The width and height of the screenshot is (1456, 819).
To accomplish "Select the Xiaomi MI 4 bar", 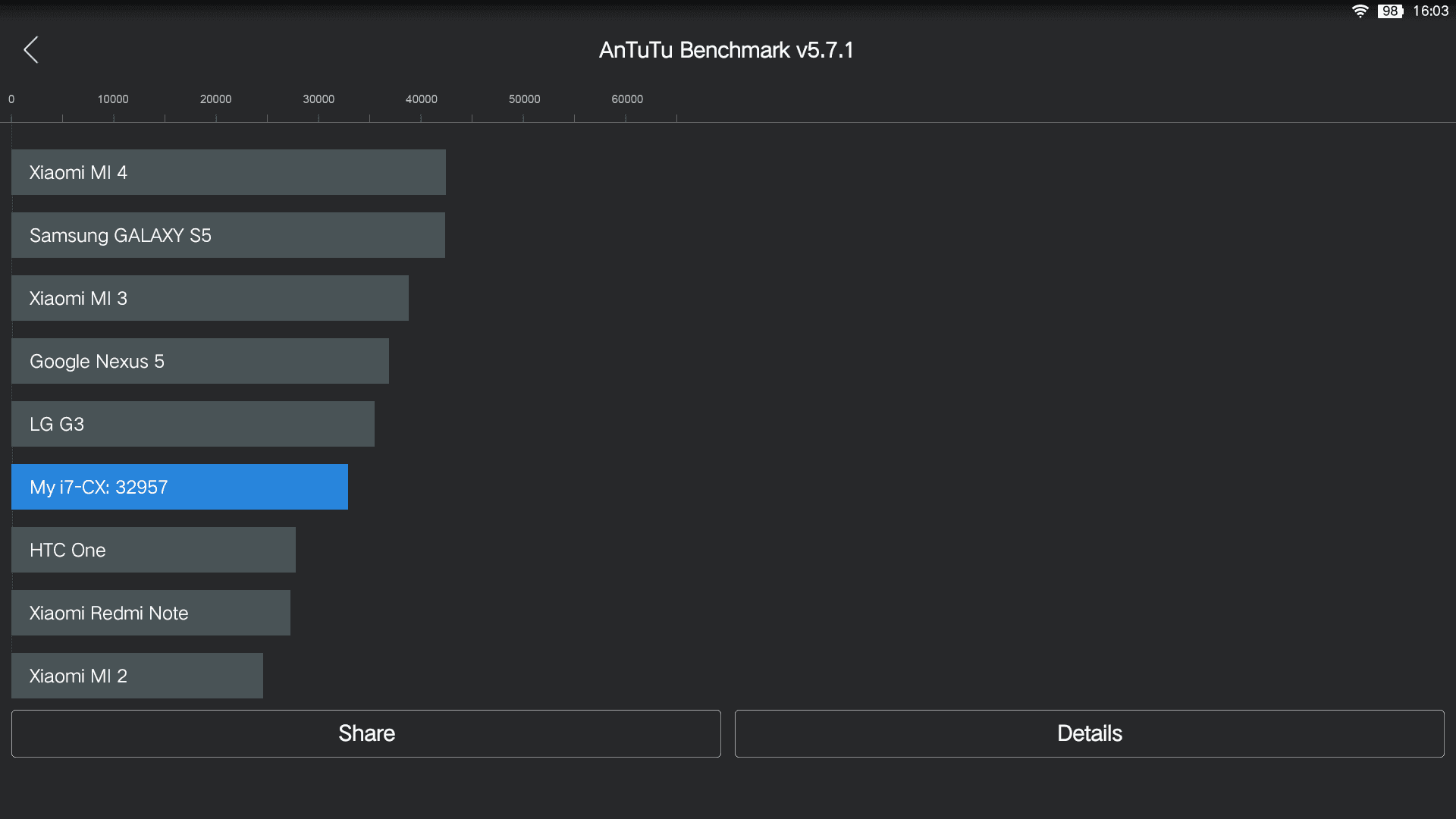I will coord(228,172).
